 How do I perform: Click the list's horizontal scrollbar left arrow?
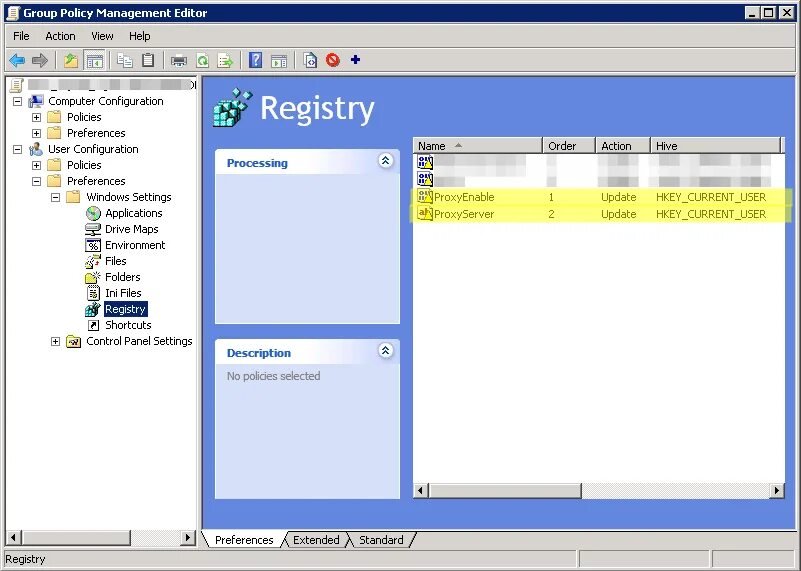tap(421, 491)
